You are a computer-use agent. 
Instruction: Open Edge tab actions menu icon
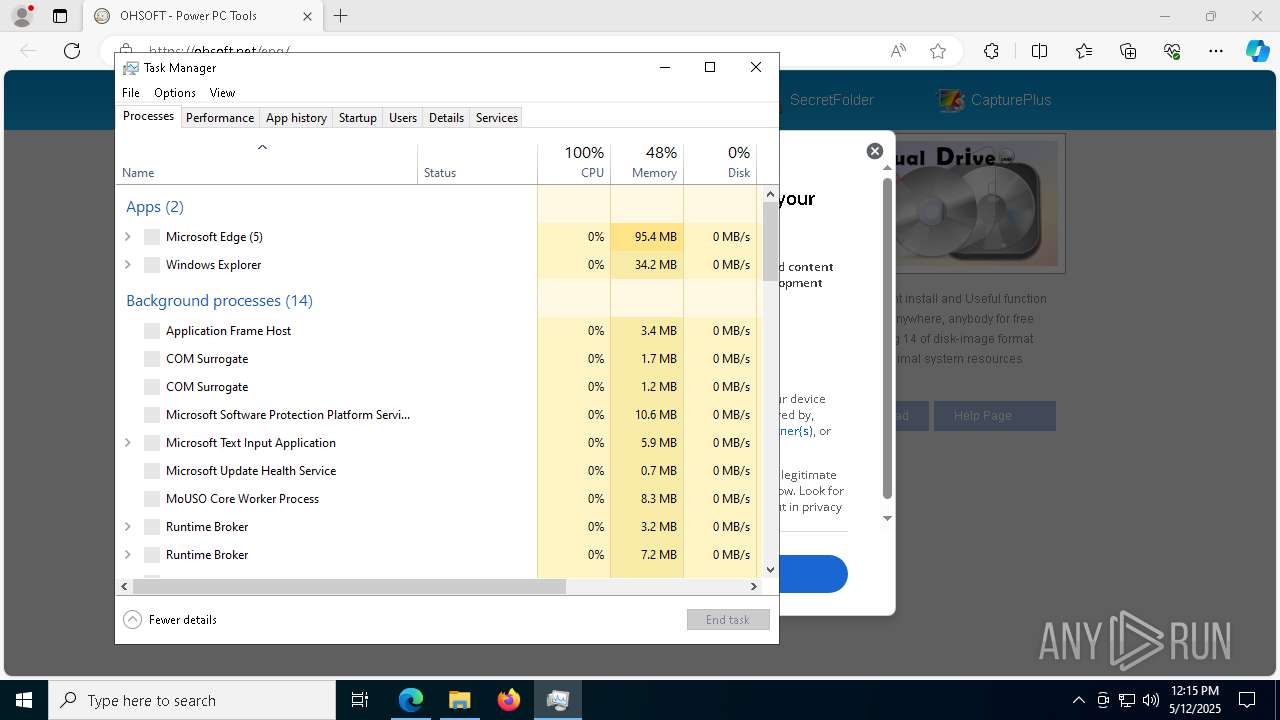click(60, 16)
